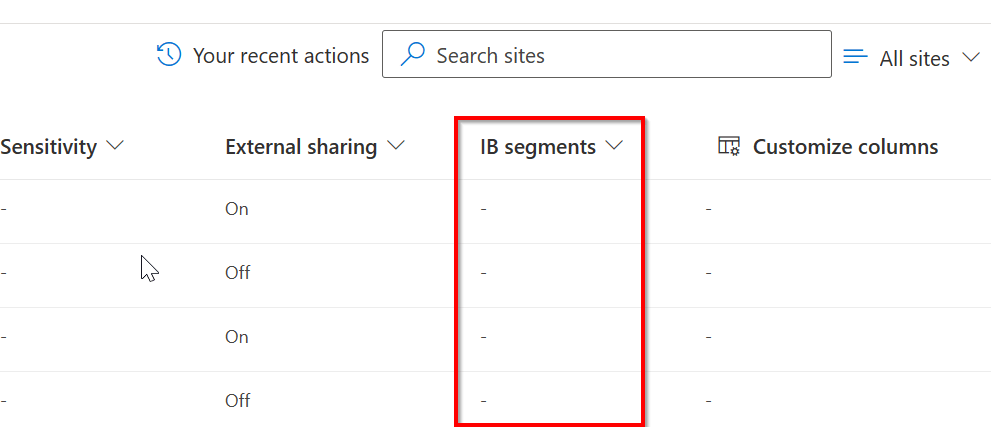Select the third row's External sharing On value
This screenshot has height=427, width=991.
(237, 337)
